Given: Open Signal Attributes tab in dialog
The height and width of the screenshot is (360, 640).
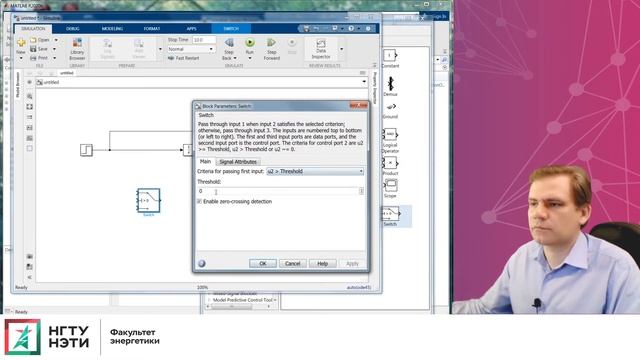Looking at the screenshot, I should (238, 162).
